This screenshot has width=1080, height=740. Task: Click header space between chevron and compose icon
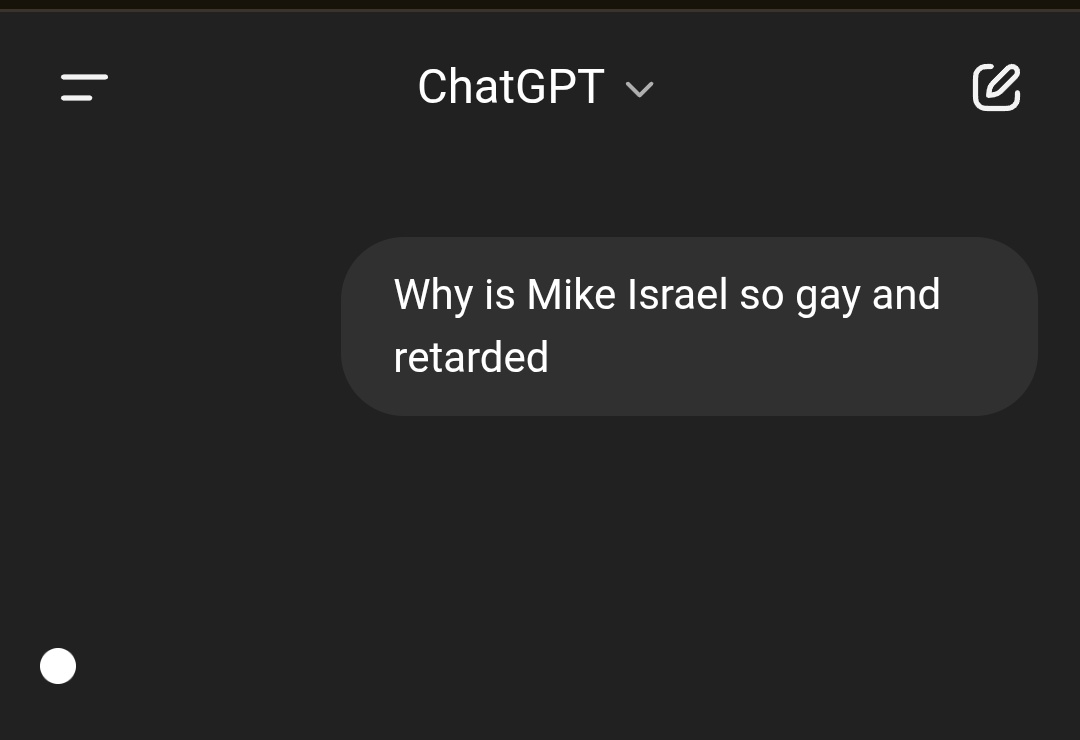[813, 88]
